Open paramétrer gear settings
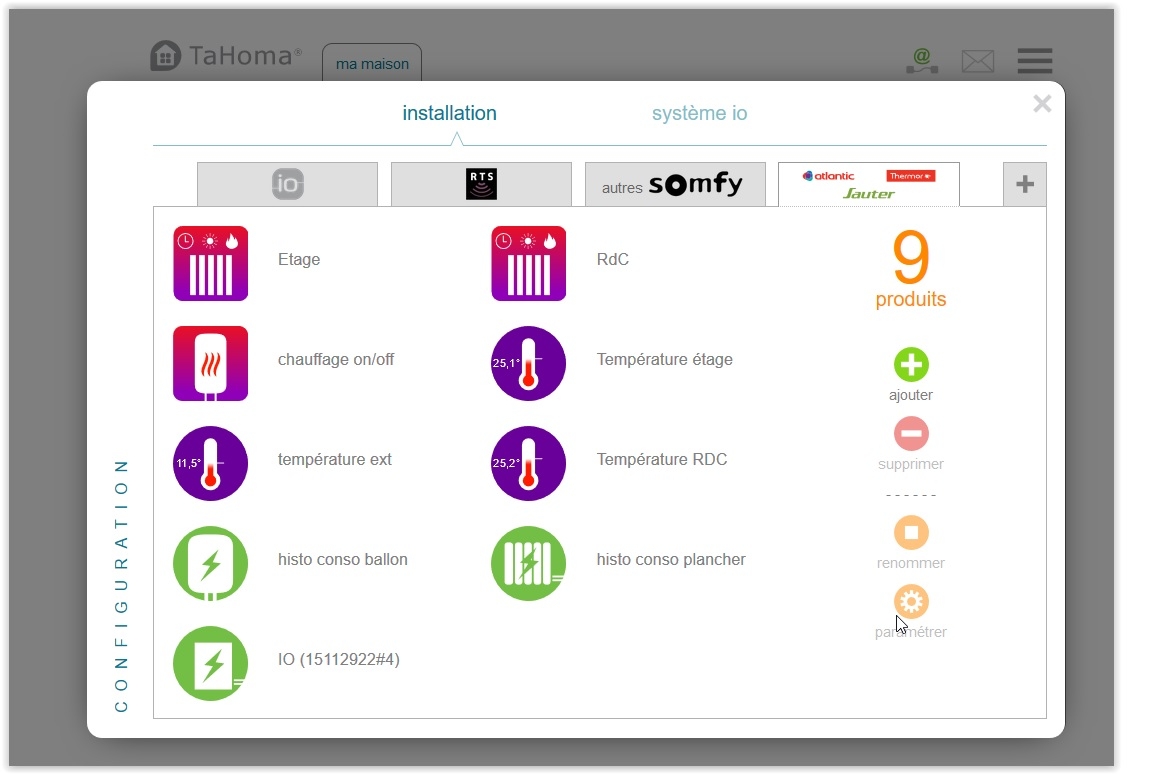1152x774 pixels. click(910, 602)
